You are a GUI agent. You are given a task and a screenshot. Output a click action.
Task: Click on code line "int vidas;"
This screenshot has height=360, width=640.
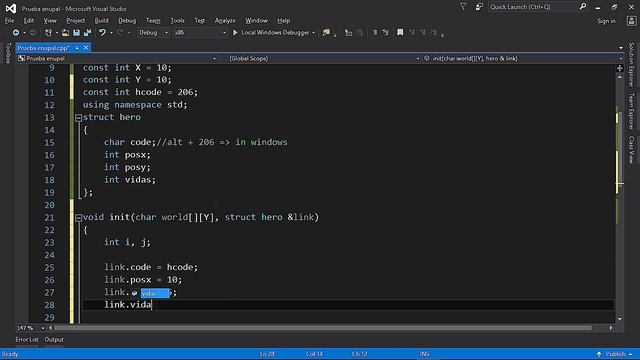(x=130, y=180)
